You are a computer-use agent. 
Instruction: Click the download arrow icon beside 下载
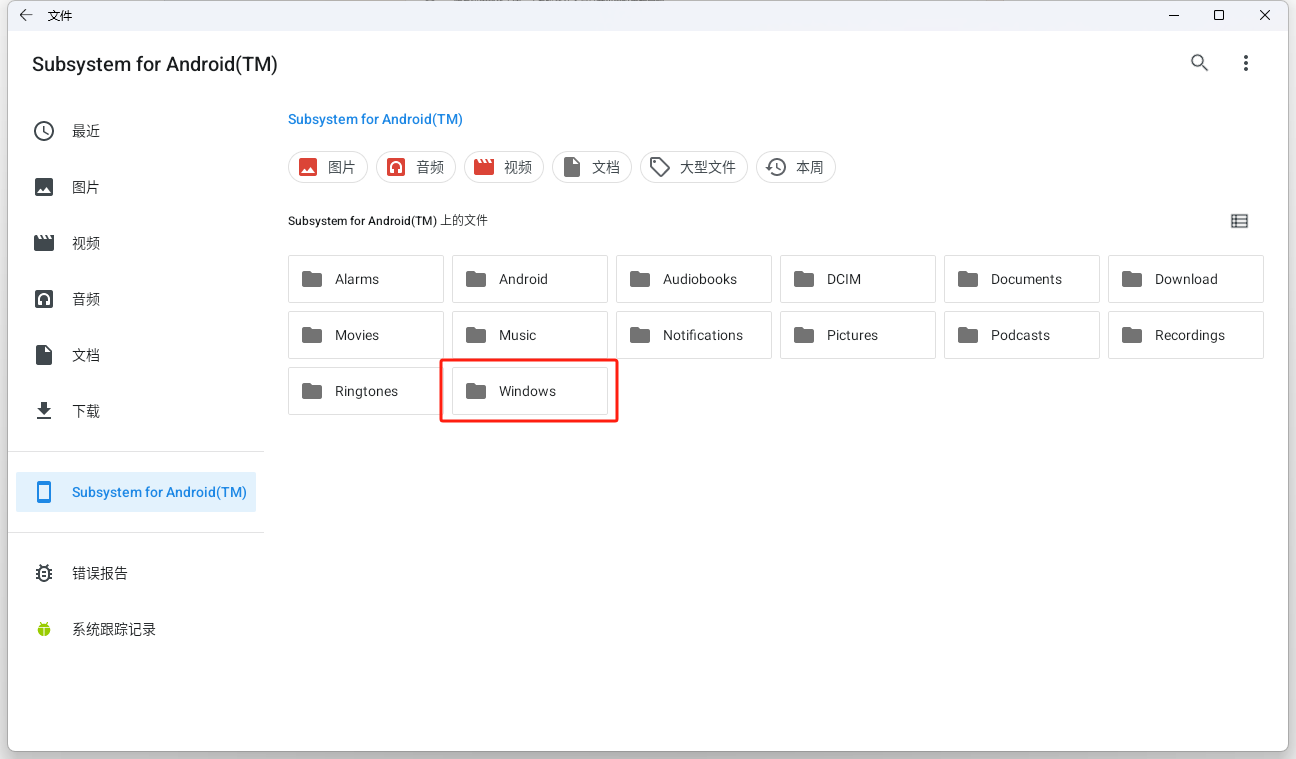(44, 411)
